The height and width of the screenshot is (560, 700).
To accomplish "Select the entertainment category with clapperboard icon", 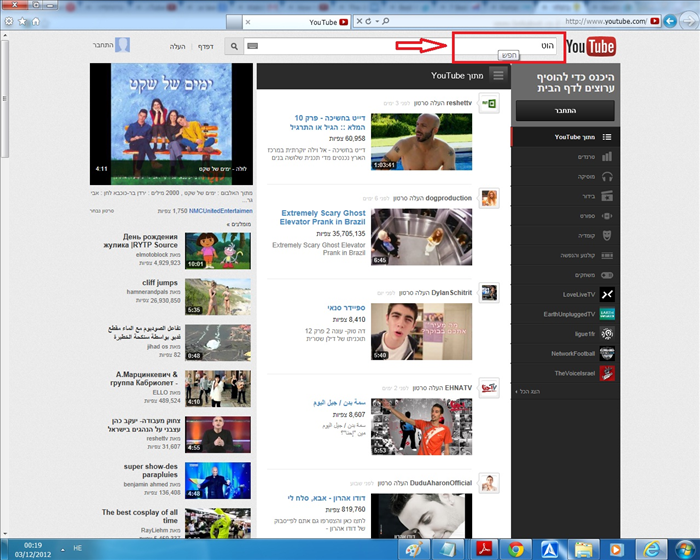I will pos(565,196).
